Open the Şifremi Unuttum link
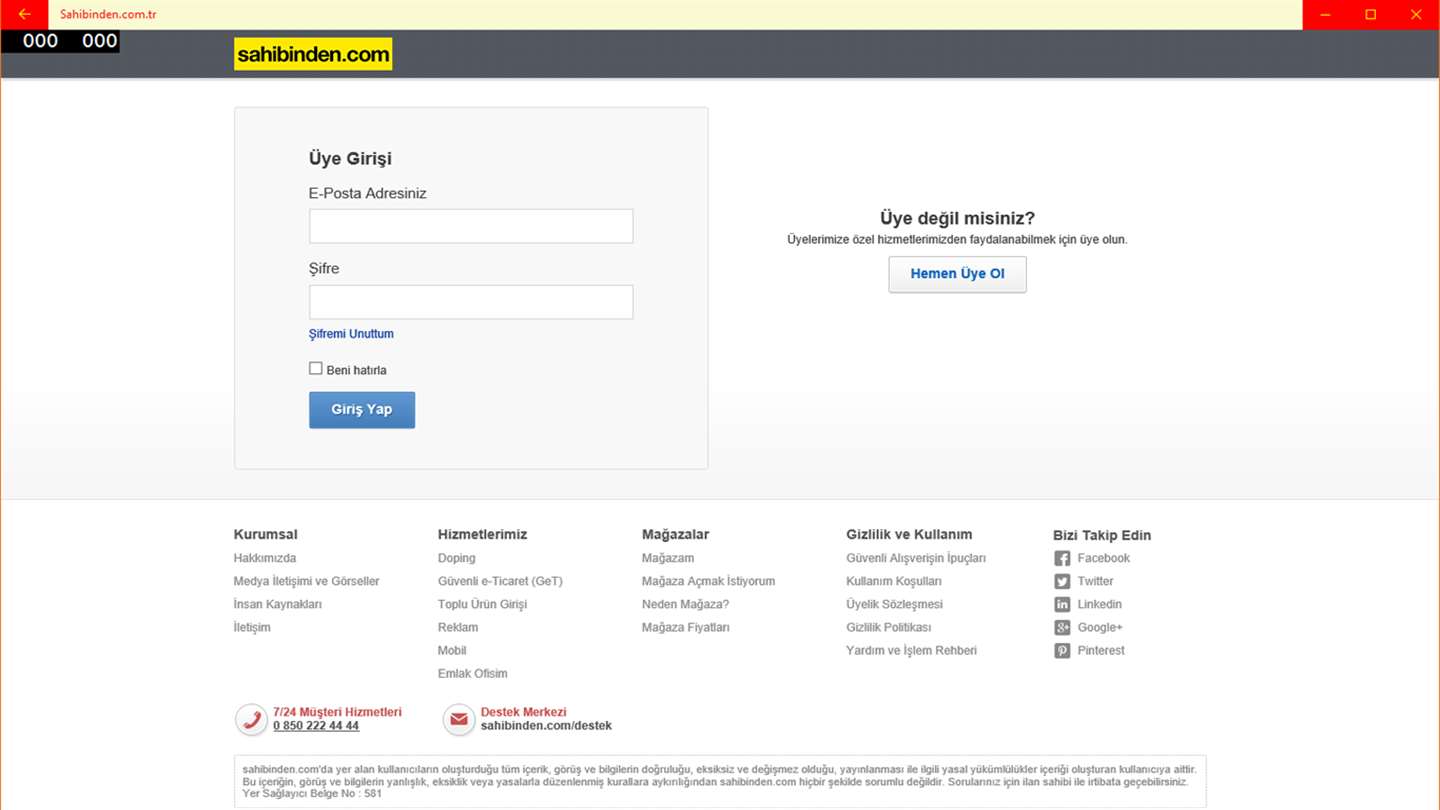The image size is (1440, 810). point(351,334)
